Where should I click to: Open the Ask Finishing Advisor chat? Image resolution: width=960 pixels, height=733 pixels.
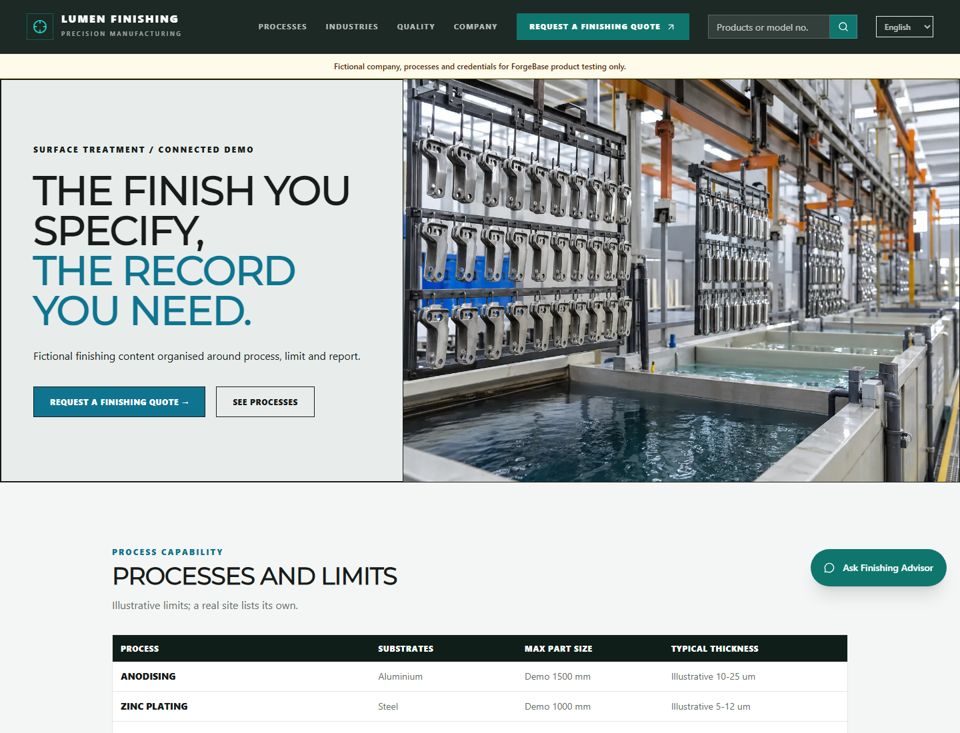point(878,568)
